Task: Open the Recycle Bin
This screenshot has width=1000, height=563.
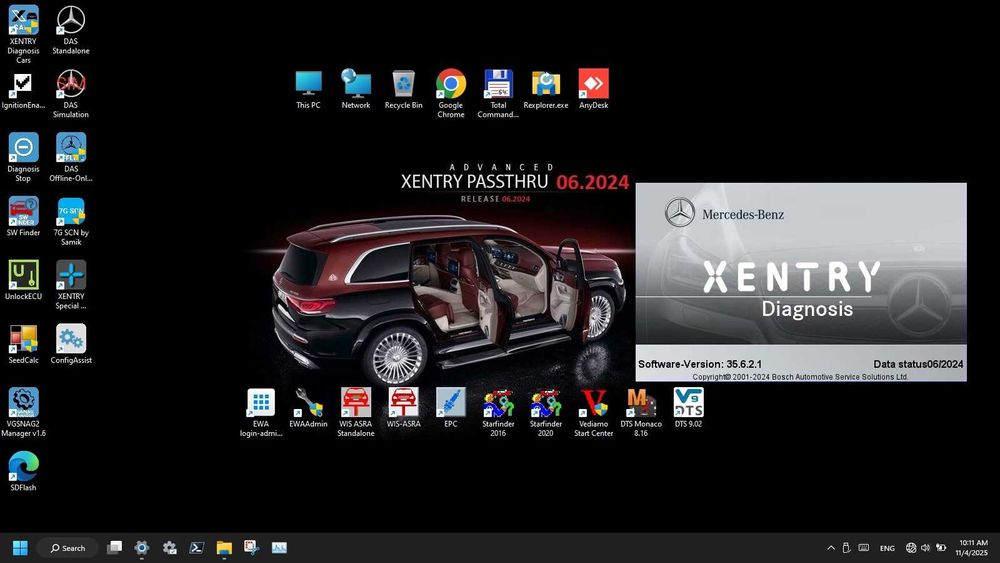Action: (x=403, y=89)
